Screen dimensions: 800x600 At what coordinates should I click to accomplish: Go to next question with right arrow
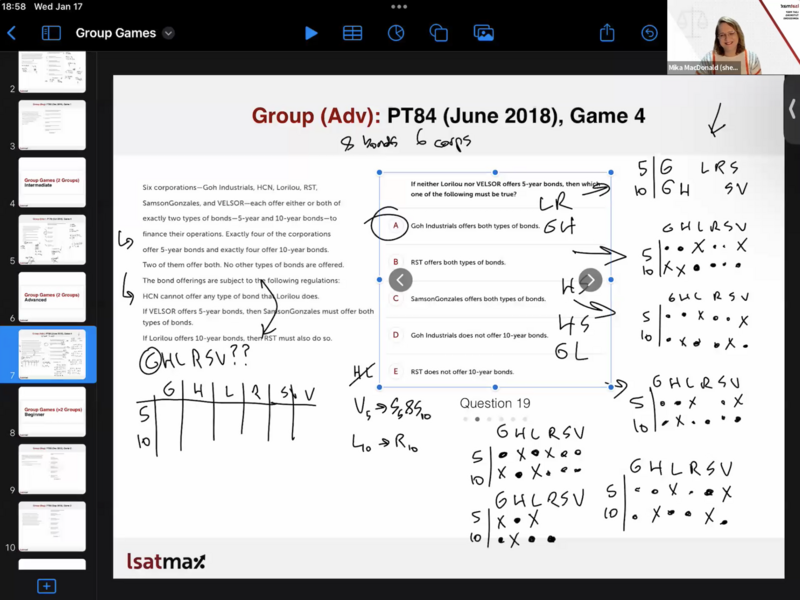[590, 280]
